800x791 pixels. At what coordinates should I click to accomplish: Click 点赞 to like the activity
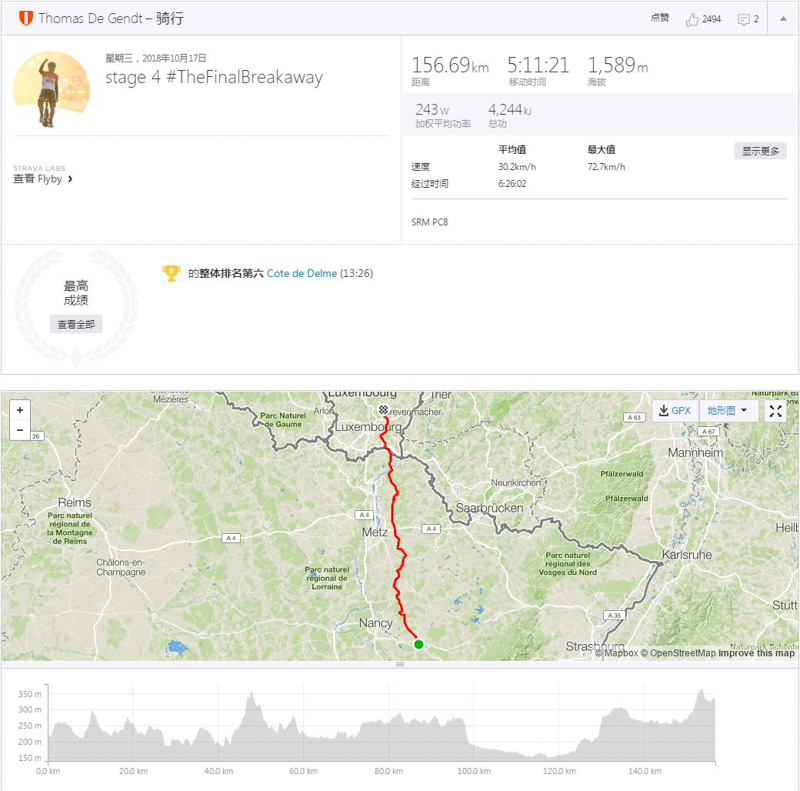click(659, 18)
